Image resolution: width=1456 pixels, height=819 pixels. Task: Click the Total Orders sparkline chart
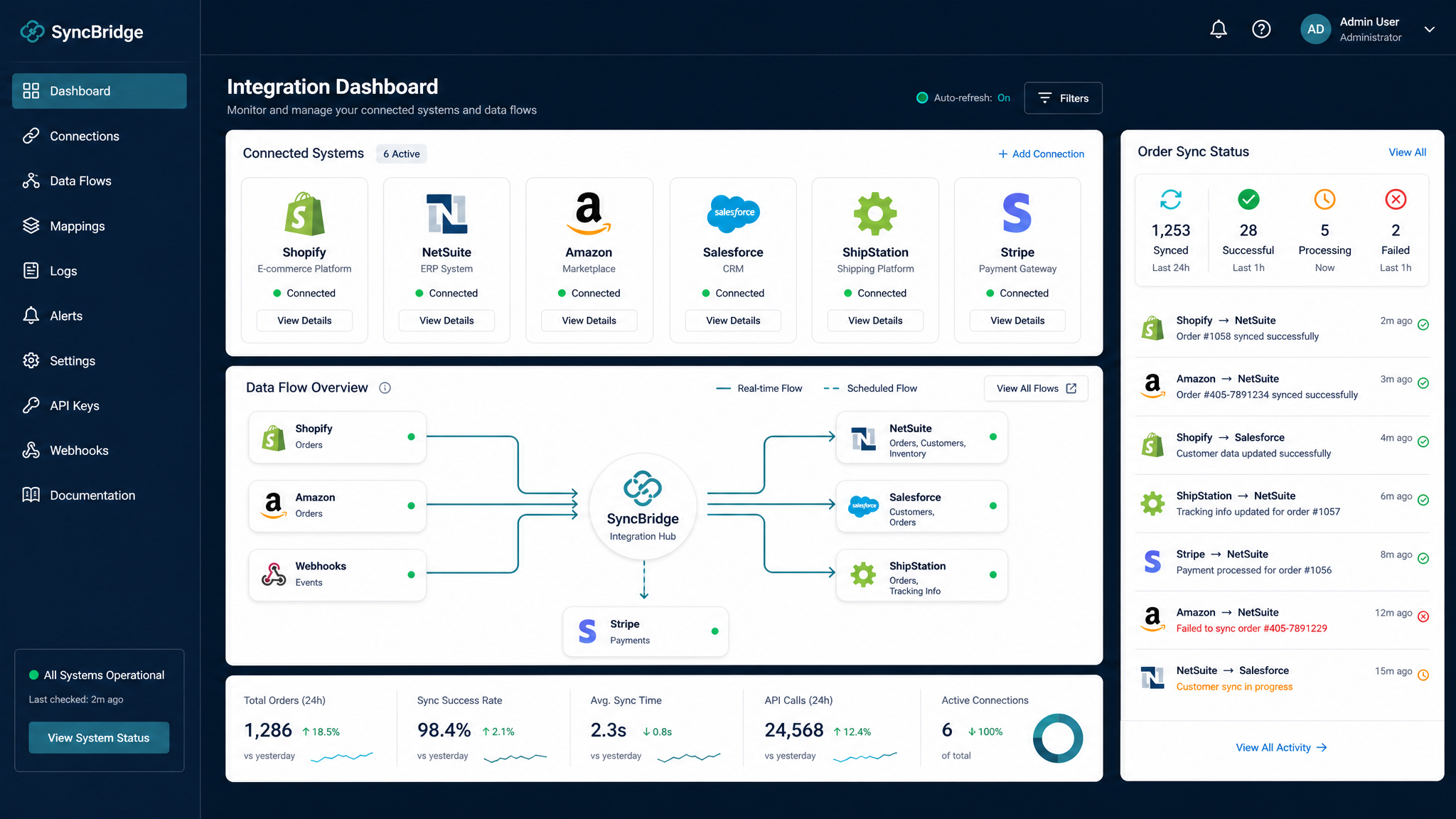tap(342, 756)
